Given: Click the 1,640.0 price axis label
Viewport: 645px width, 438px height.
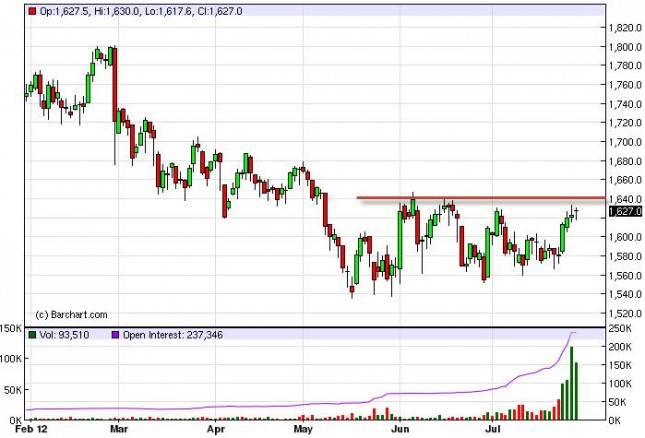Looking at the screenshot, I should coord(625,199).
